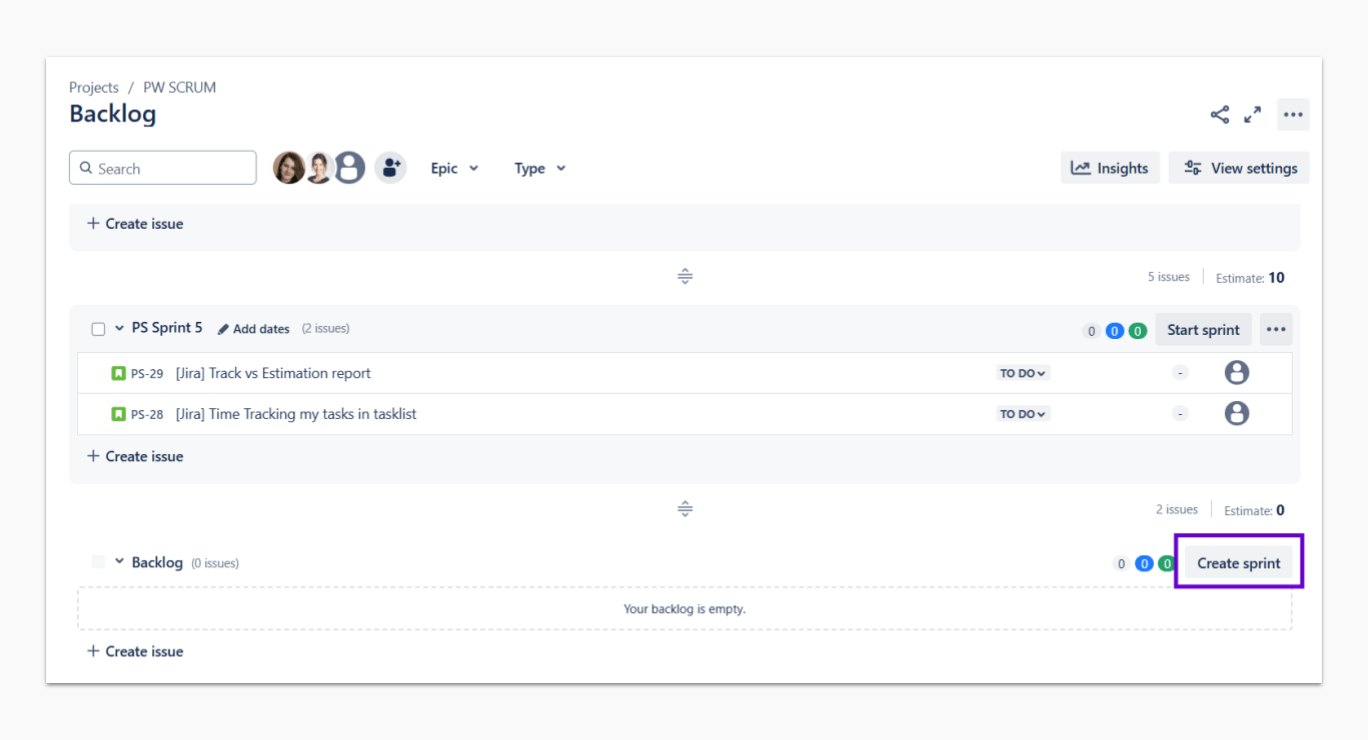Click the share icon near the top right

1219,115
